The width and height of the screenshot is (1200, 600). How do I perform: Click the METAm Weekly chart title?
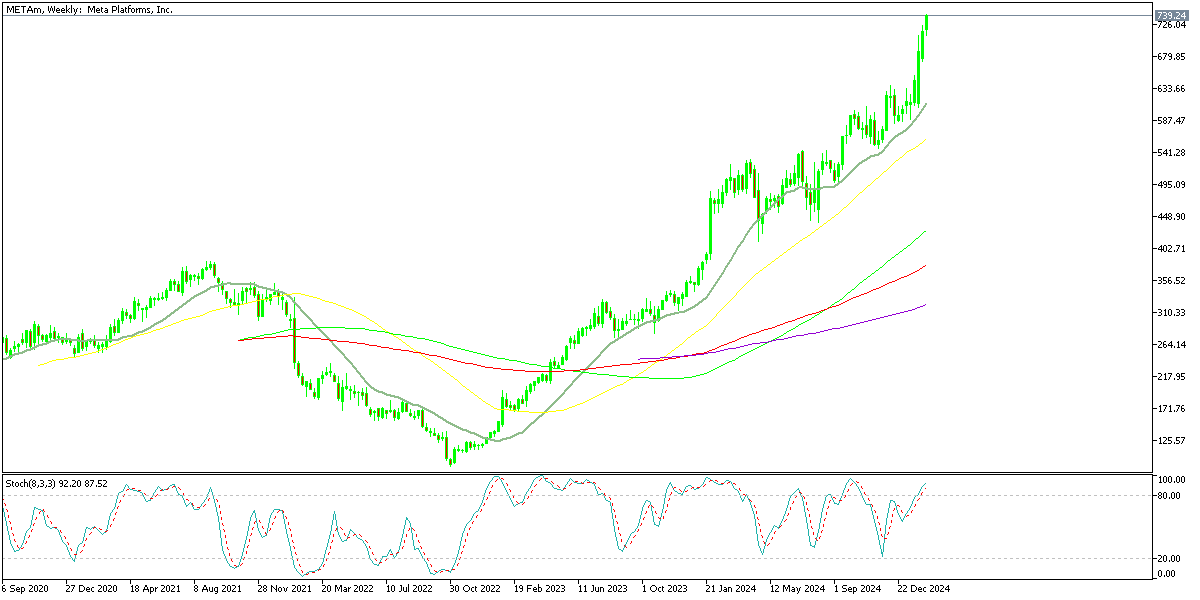[88, 9]
